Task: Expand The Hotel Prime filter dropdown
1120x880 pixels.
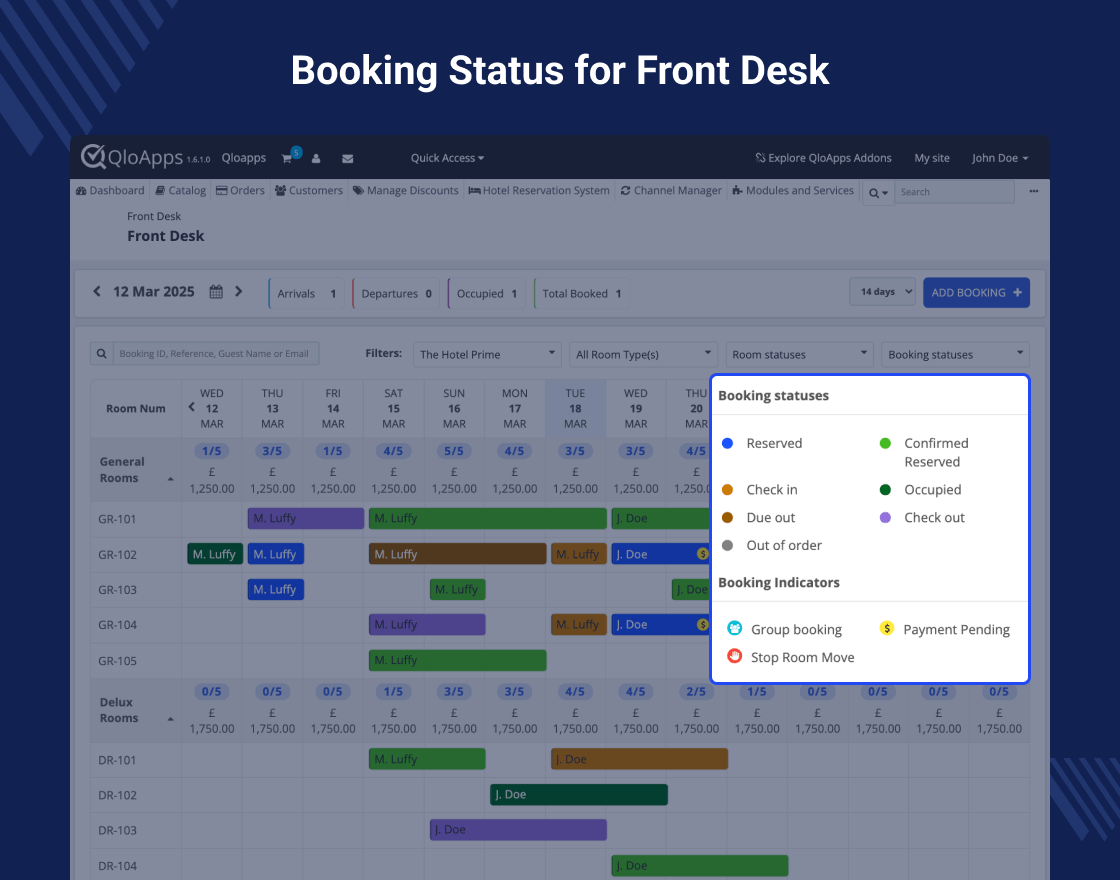Action: pos(486,354)
